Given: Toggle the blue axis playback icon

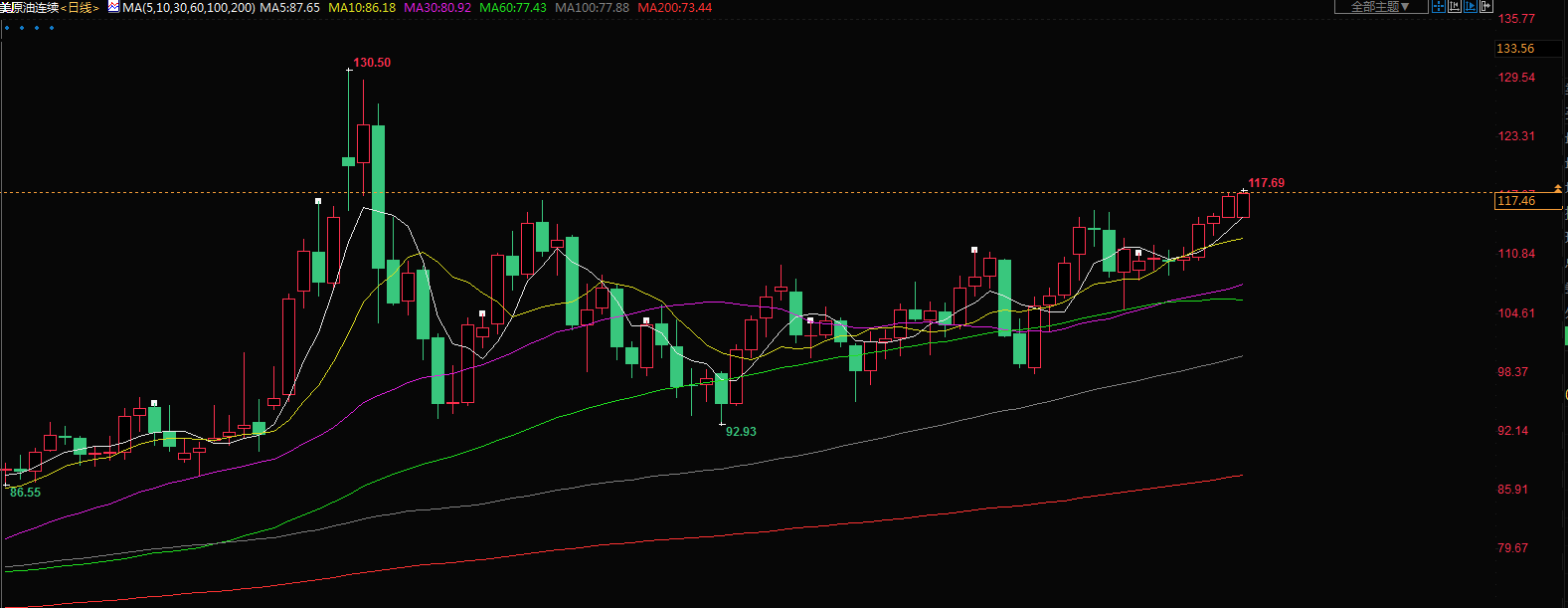Looking at the screenshot, I should coord(1471,6).
